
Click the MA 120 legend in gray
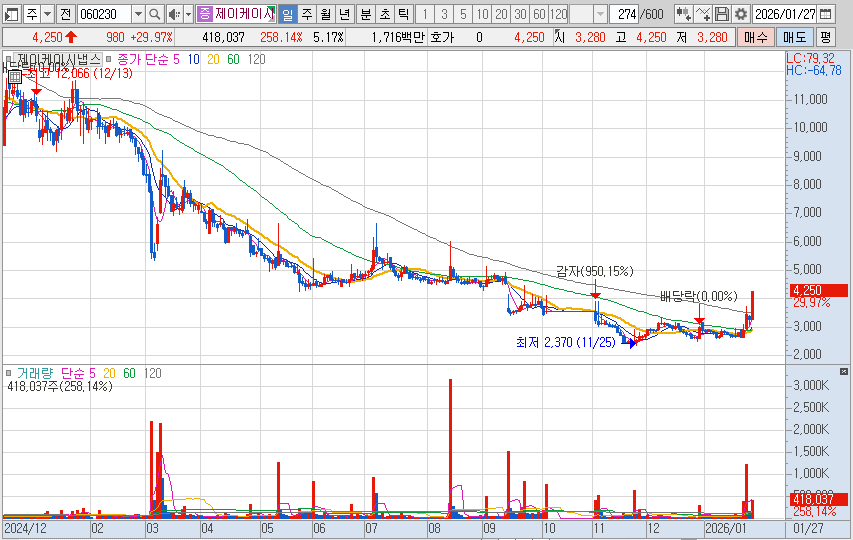coord(256,59)
